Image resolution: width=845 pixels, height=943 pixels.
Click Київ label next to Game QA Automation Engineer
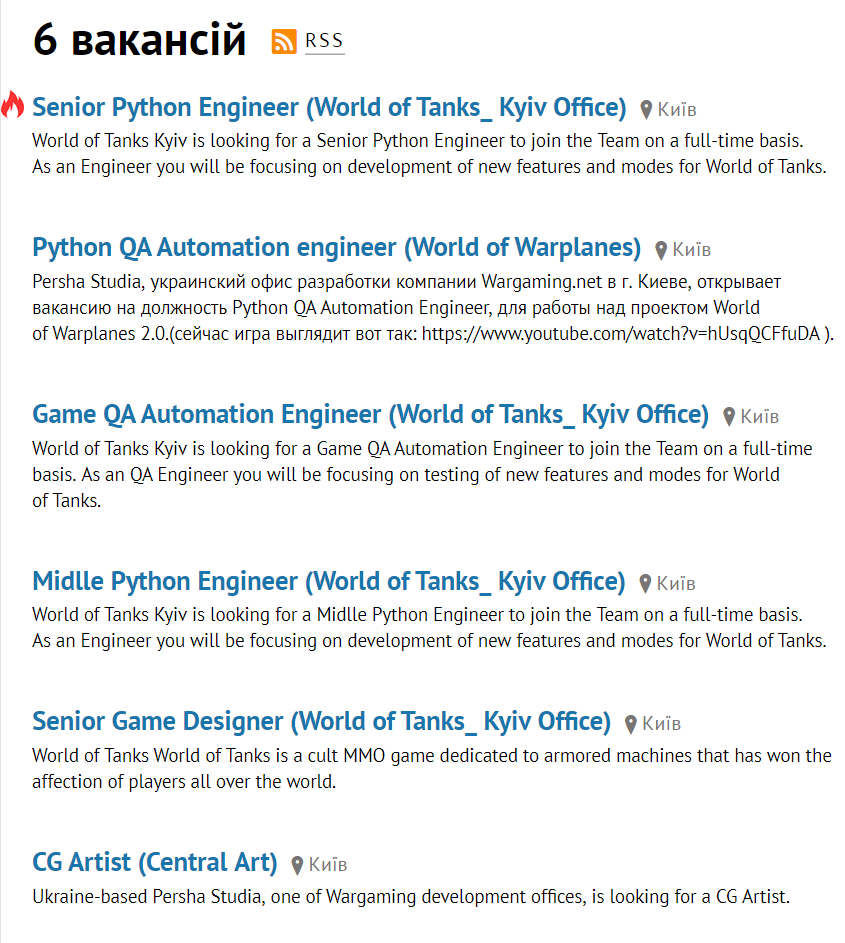[x=760, y=416]
